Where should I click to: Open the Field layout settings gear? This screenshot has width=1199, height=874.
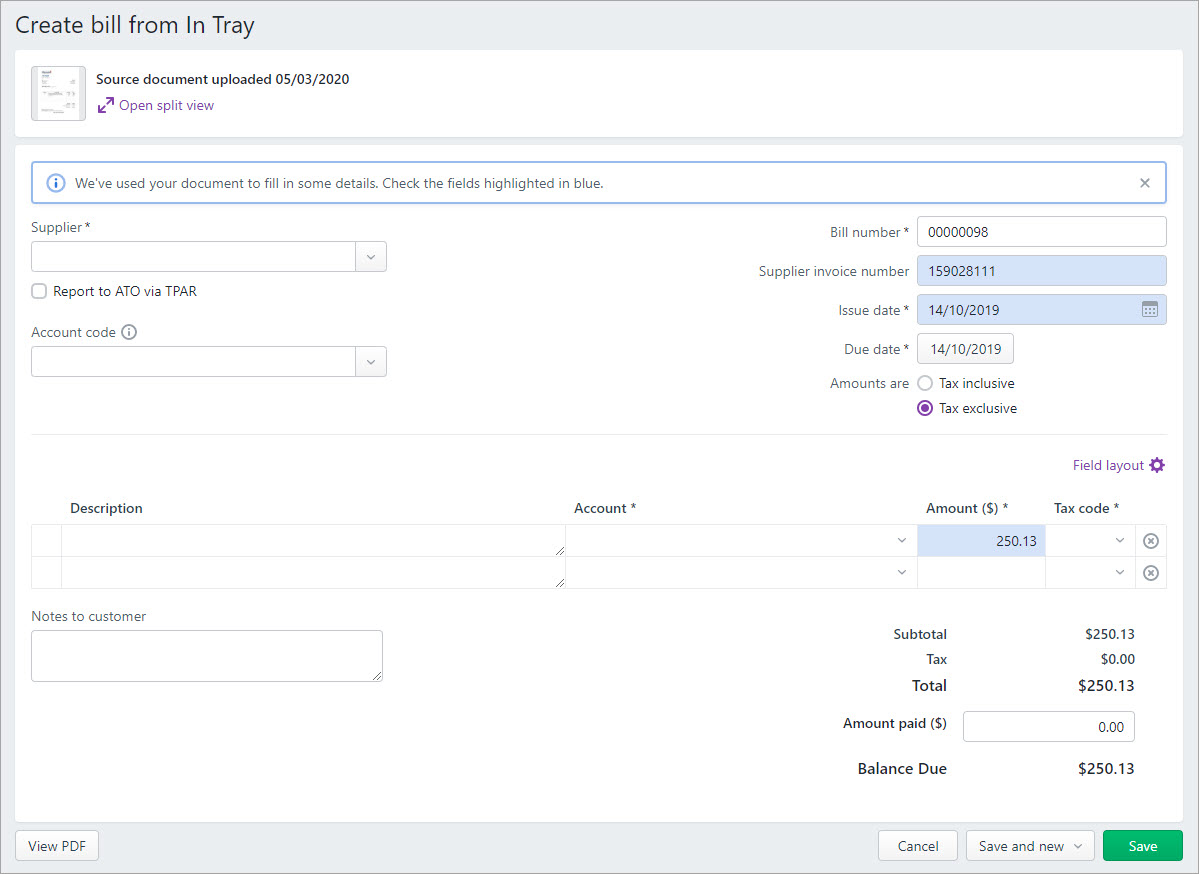click(x=1157, y=464)
